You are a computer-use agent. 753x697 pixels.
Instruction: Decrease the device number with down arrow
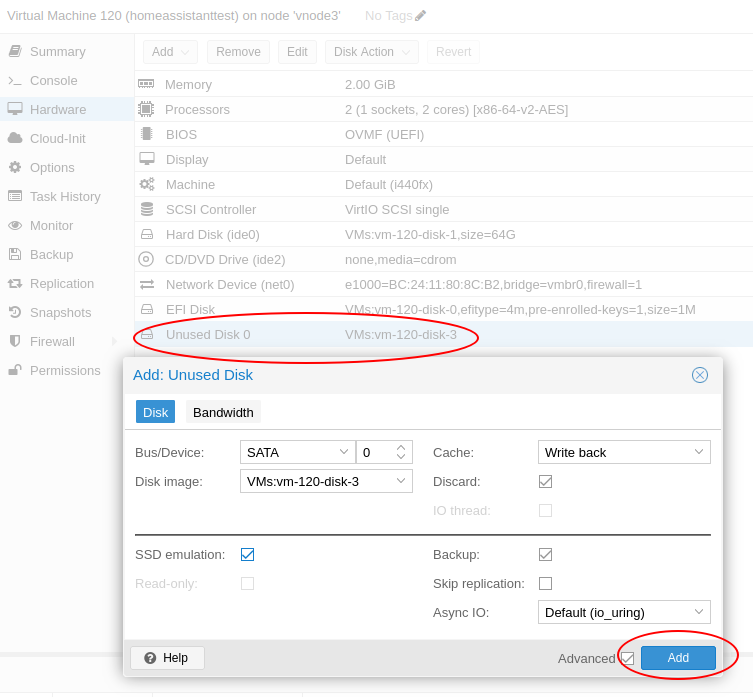tap(401, 457)
